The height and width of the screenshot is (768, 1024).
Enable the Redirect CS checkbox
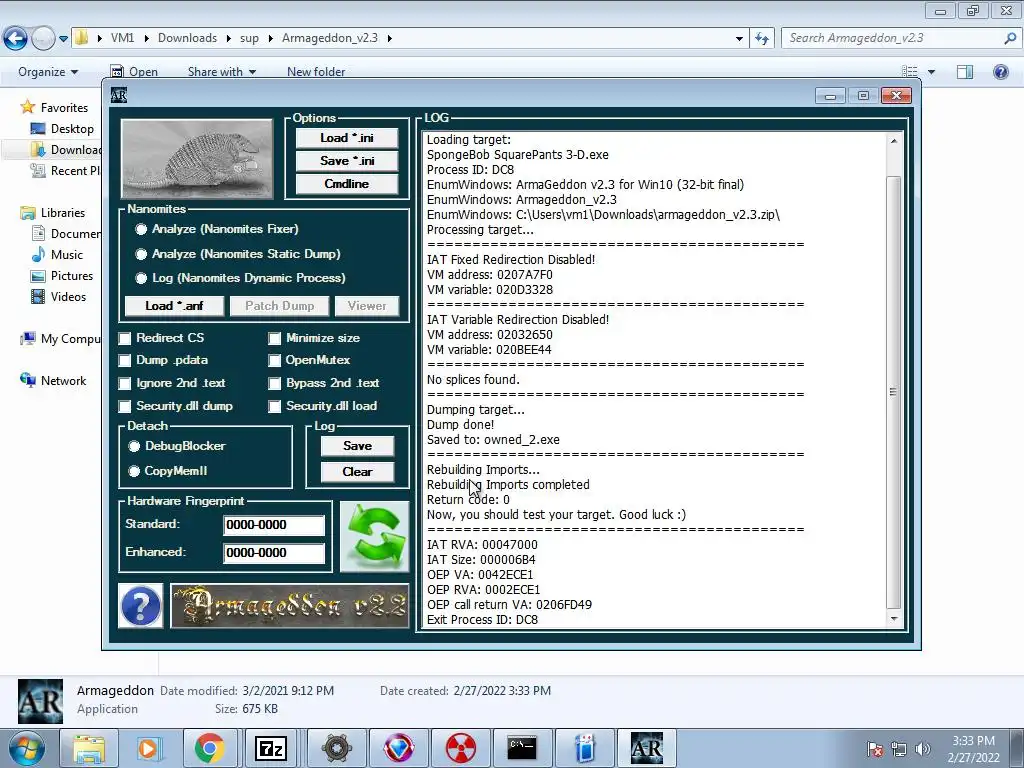(x=125, y=338)
